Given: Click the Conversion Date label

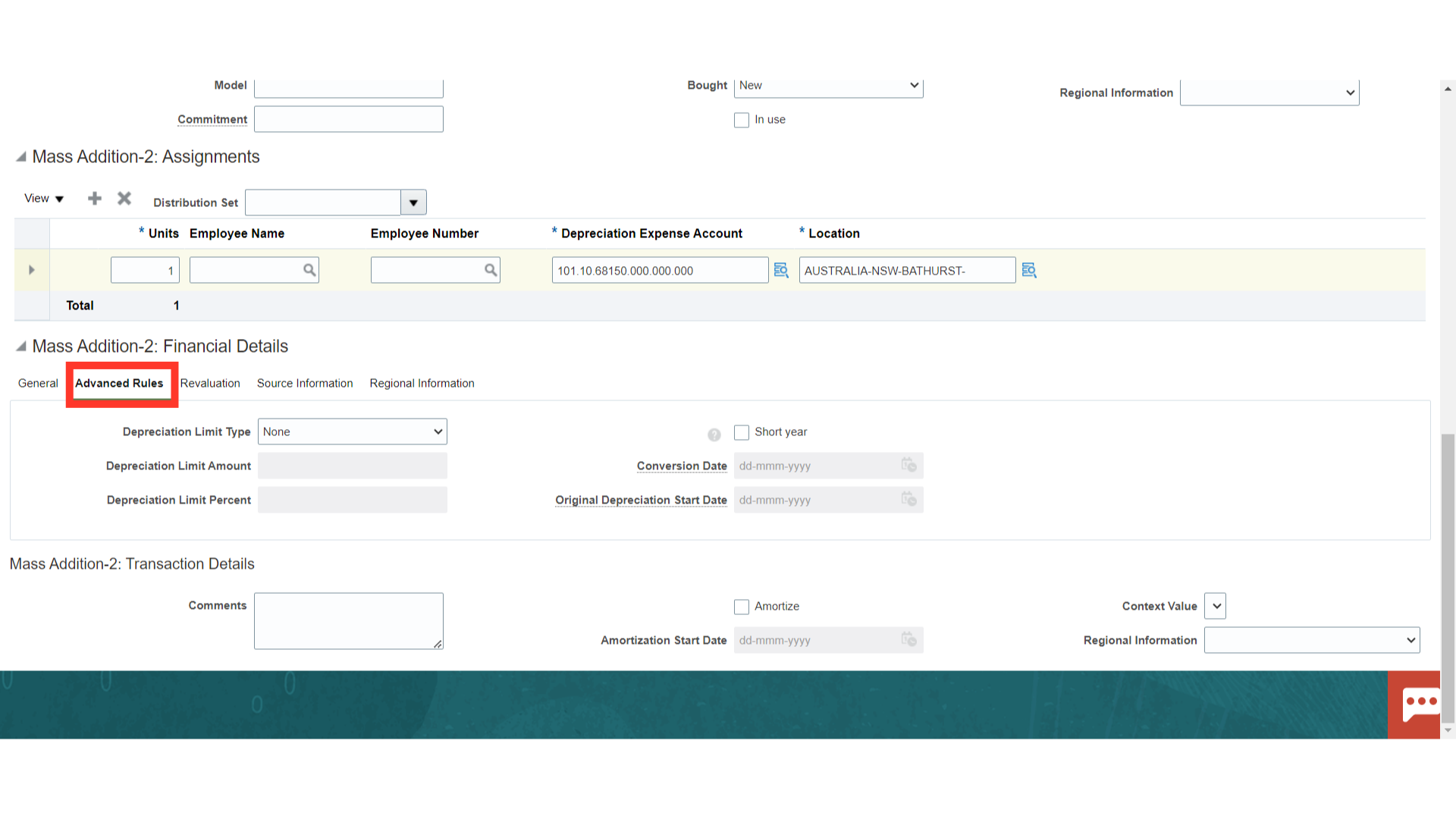Looking at the screenshot, I should coord(682,466).
